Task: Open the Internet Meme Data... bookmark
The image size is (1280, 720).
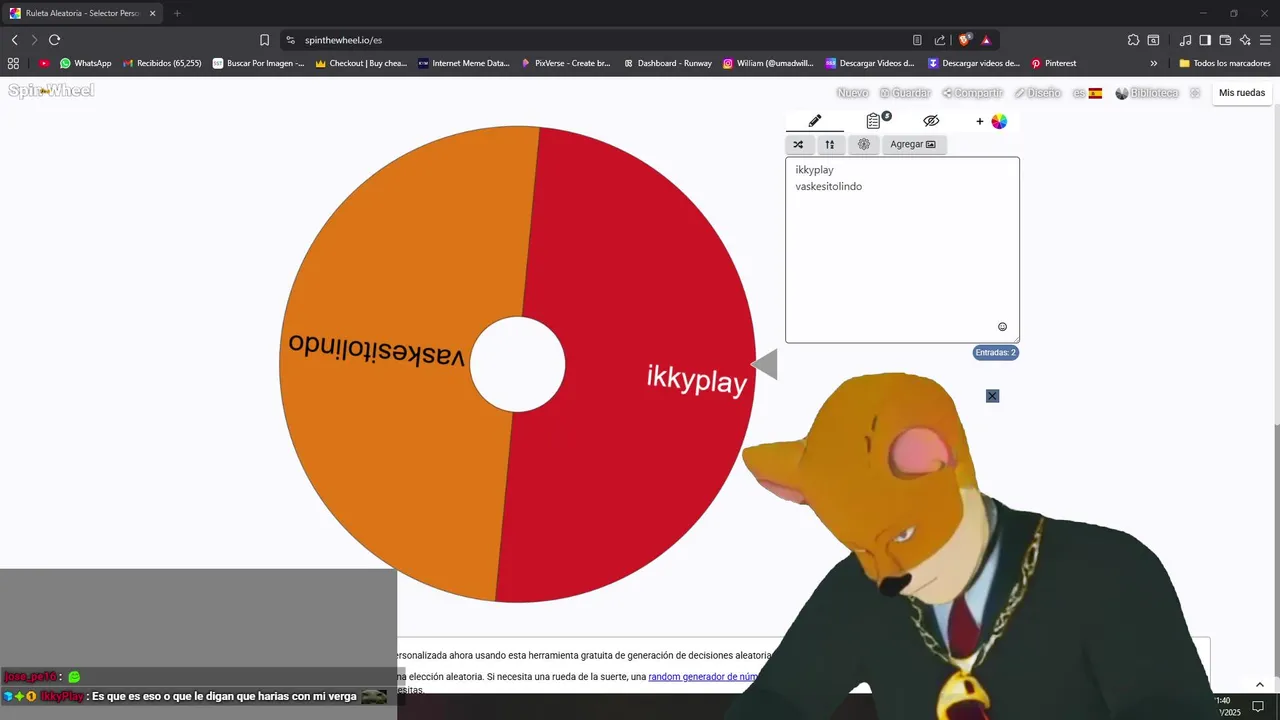Action: pyautogui.click(x=464, y=63)
